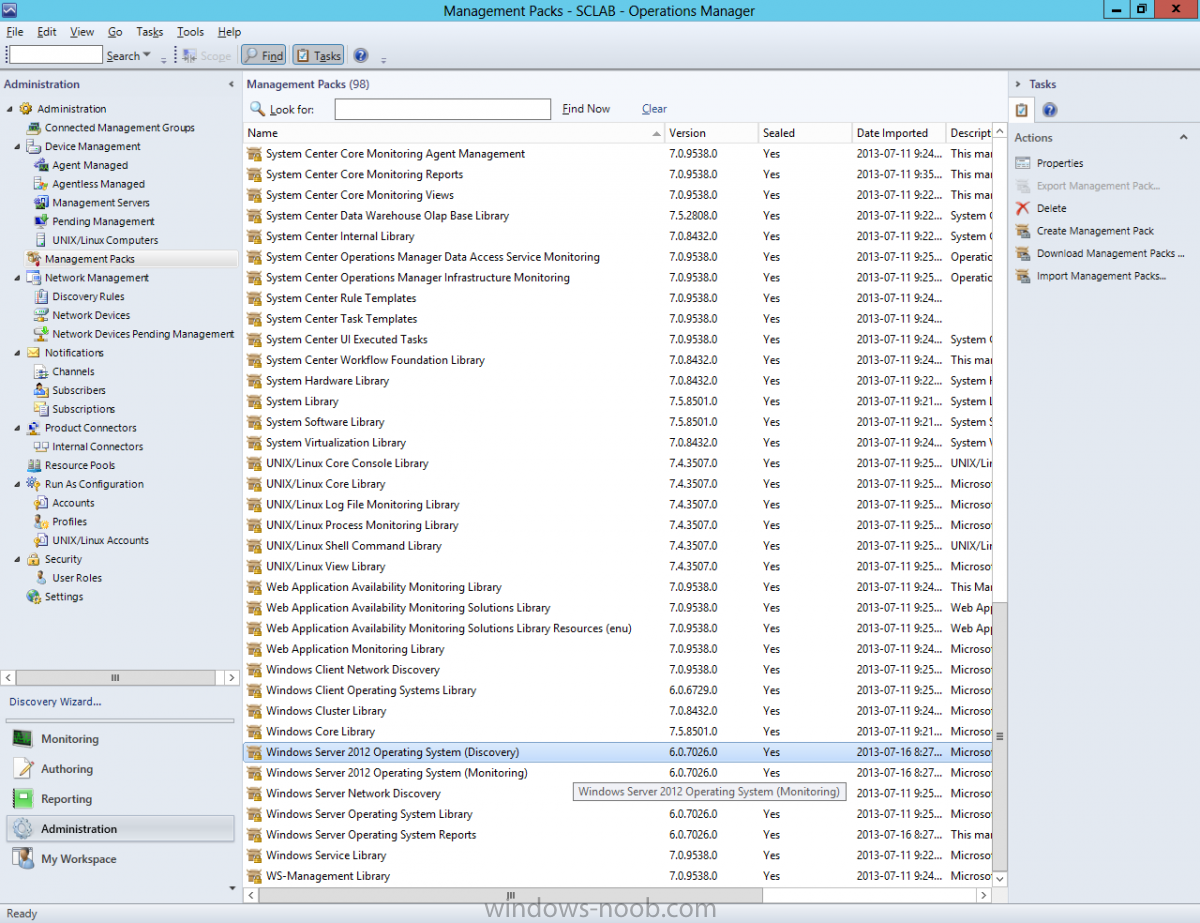Click the Connected Management Groups icon
This screenshot has width=1200, height=923.
click(35, 128)
